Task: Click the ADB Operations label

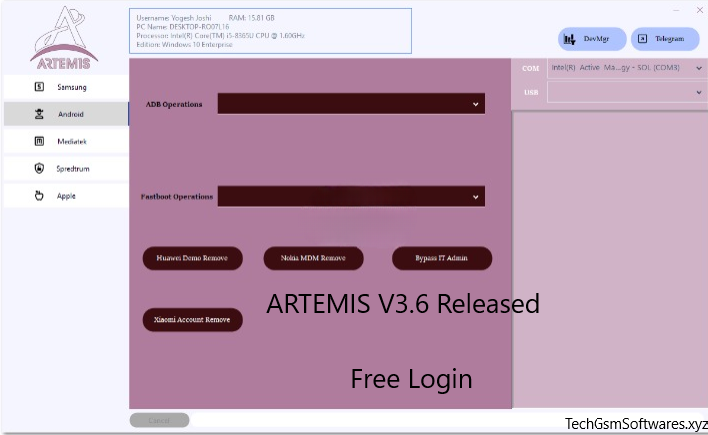Action: pyautogui.click(x=174, y=104)
